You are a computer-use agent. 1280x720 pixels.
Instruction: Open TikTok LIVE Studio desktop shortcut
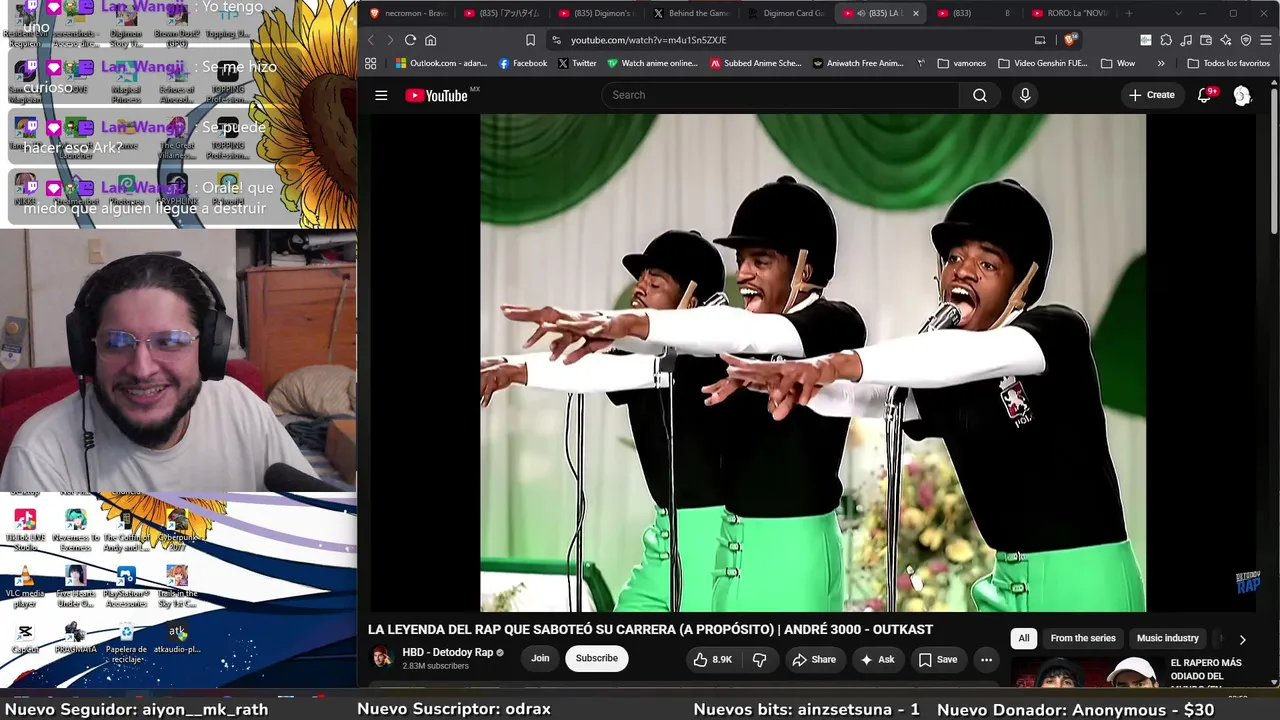click(x=25, y=529)
